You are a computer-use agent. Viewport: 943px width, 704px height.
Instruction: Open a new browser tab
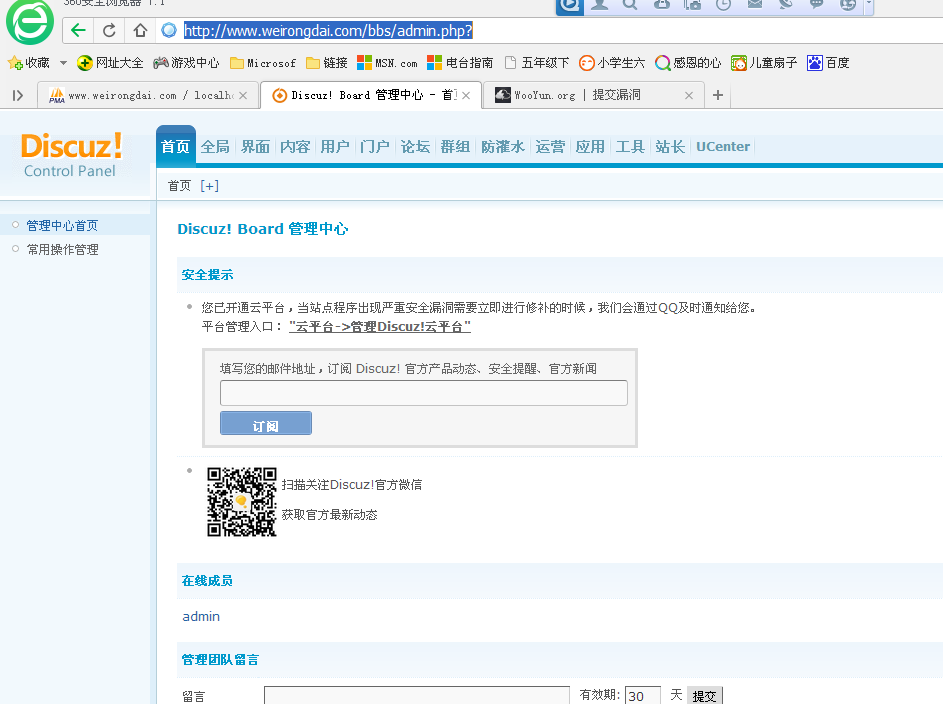click(717, 95)
